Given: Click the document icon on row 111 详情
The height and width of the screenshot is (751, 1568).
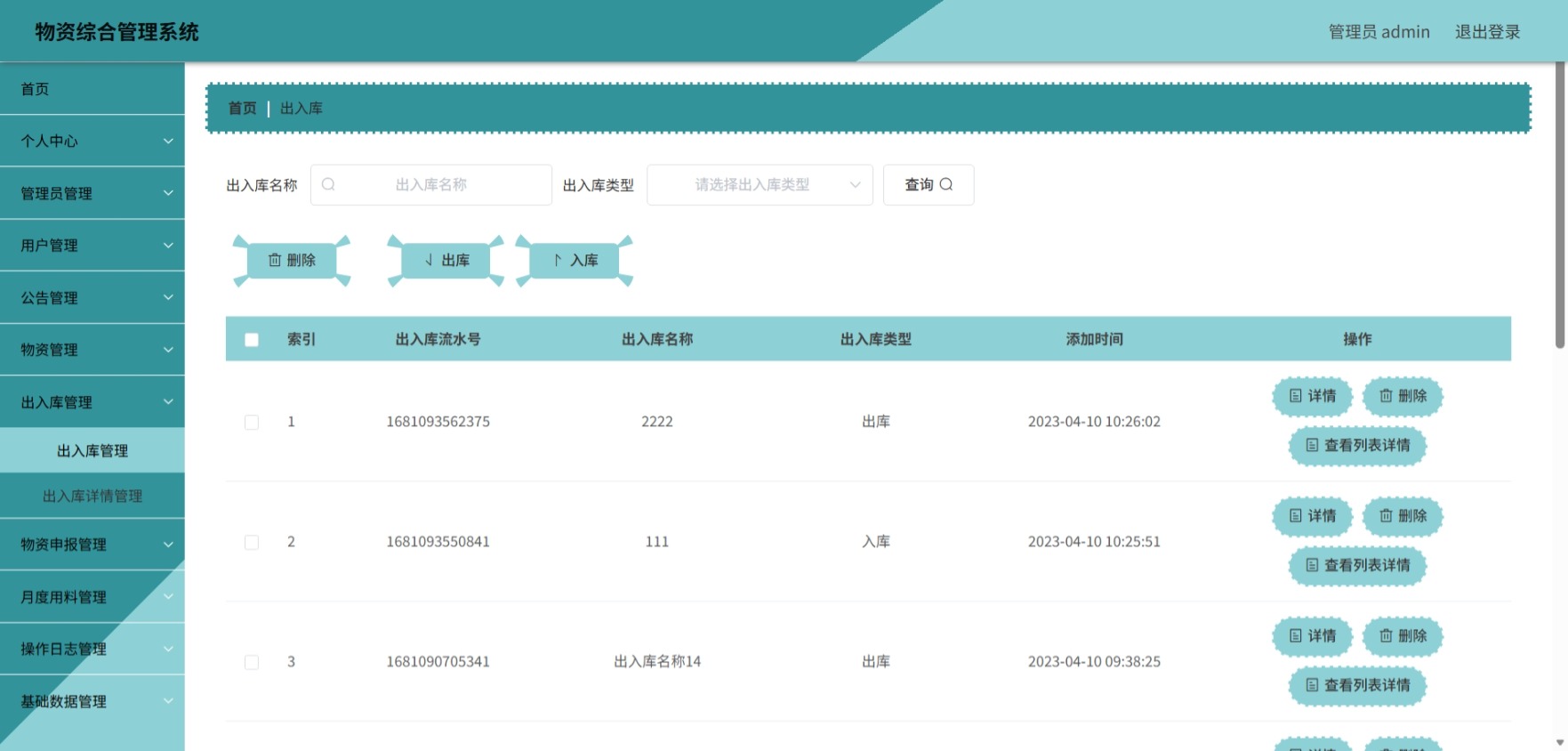Looking at the screenshot, I should 1296,516.
